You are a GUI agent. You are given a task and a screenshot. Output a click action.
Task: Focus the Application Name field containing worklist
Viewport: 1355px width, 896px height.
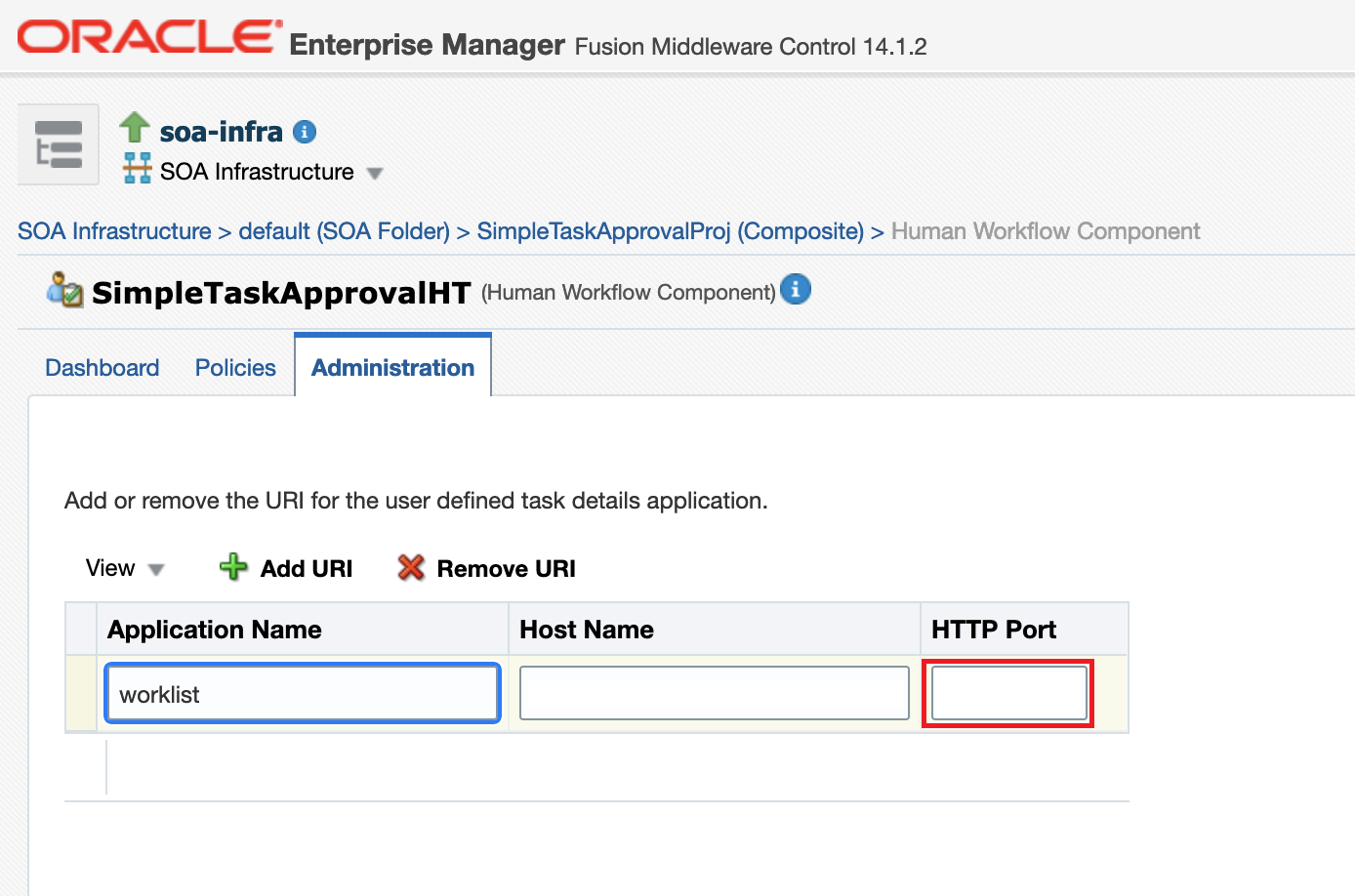pyautogui.click(x=303, y=694)
